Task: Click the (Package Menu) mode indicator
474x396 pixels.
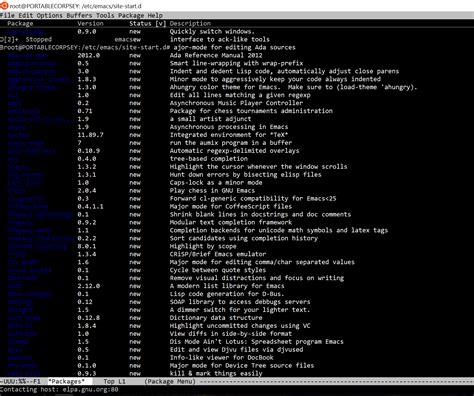Action: coord(170,381)
